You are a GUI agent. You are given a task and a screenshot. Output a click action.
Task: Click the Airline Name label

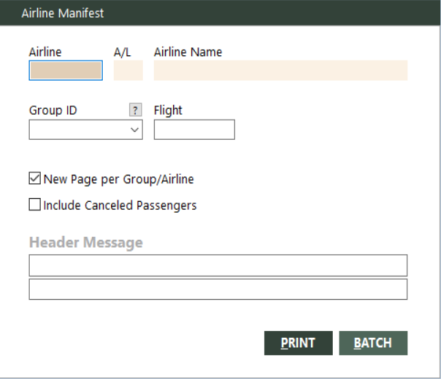click(x=188, y=52)
